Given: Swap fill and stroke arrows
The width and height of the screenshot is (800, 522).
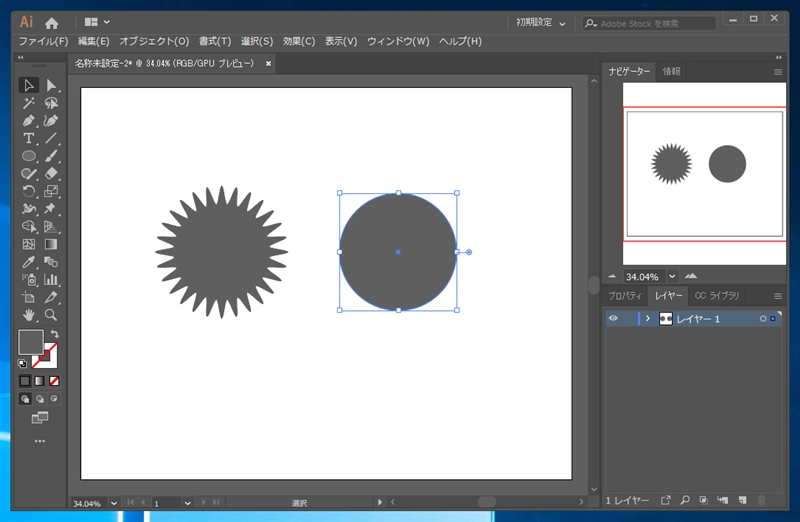Looking at the screenshot, I should [x=55, y=334].
